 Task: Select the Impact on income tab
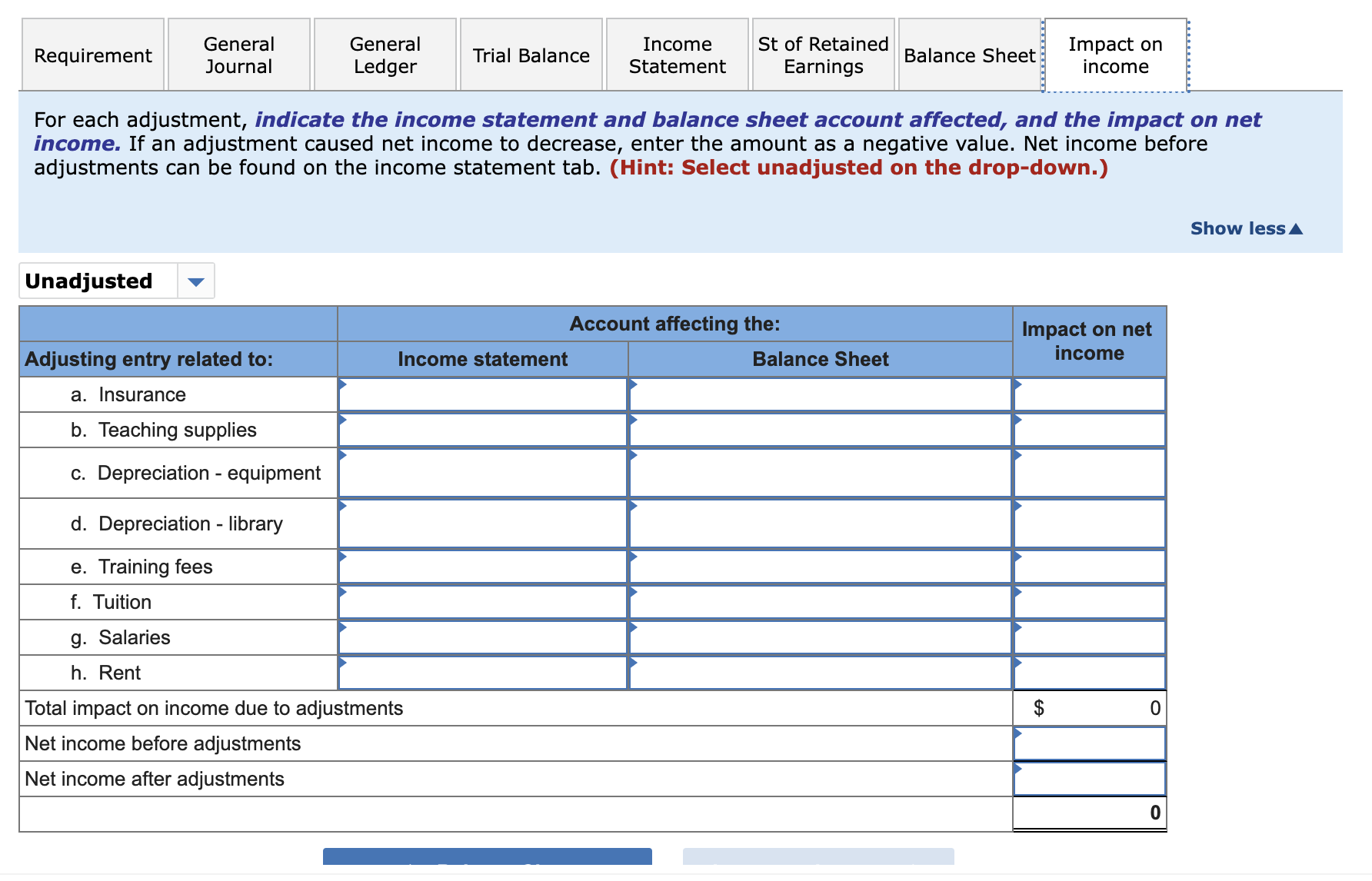tap(1116, 55)
